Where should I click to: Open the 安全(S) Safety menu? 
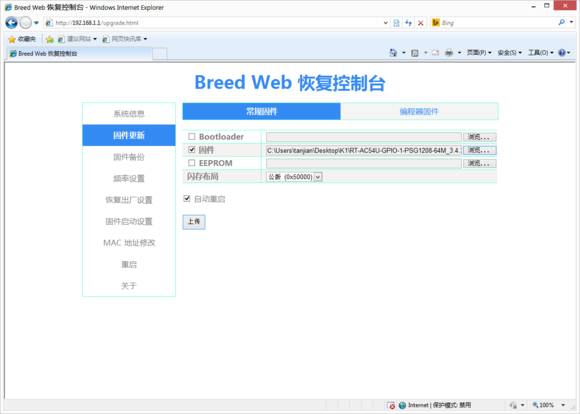509,53
